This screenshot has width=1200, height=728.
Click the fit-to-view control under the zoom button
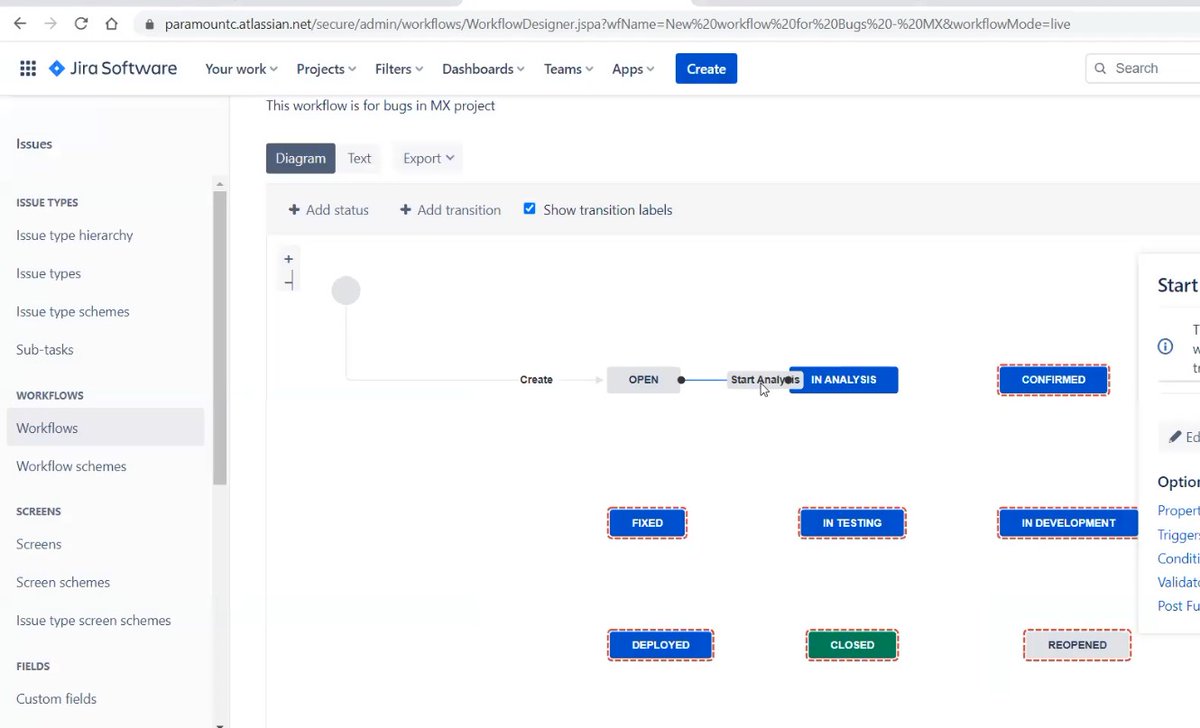point(289,280)
